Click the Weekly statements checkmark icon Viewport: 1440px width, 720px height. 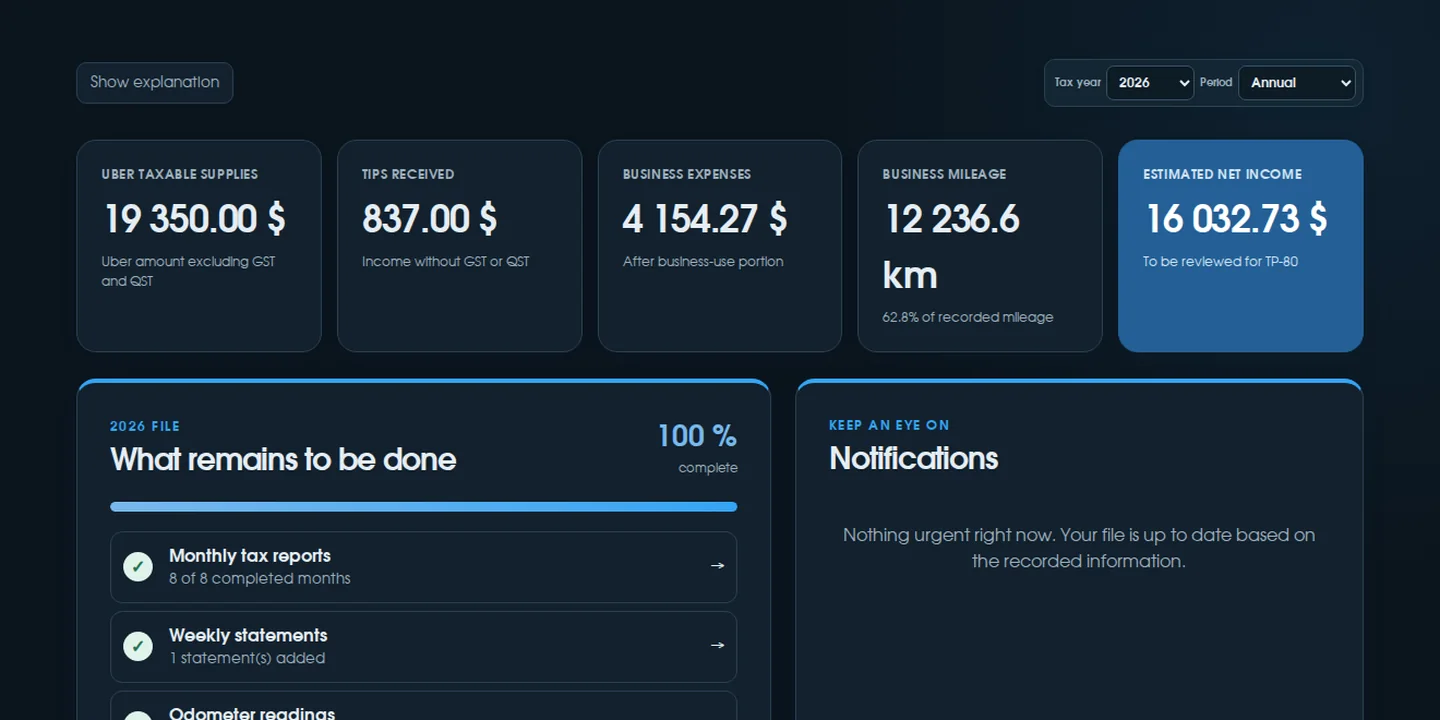tap(138, 647)
